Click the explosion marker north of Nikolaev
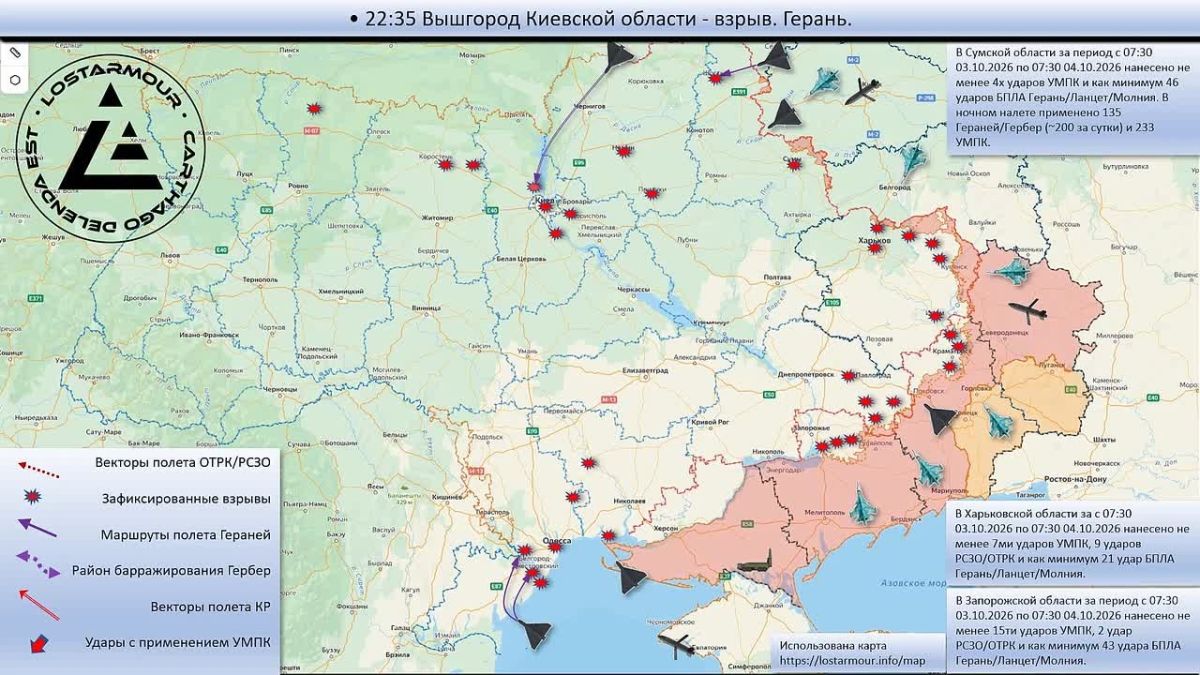This screenshot has width=1200, height=675. click(590, 463)
